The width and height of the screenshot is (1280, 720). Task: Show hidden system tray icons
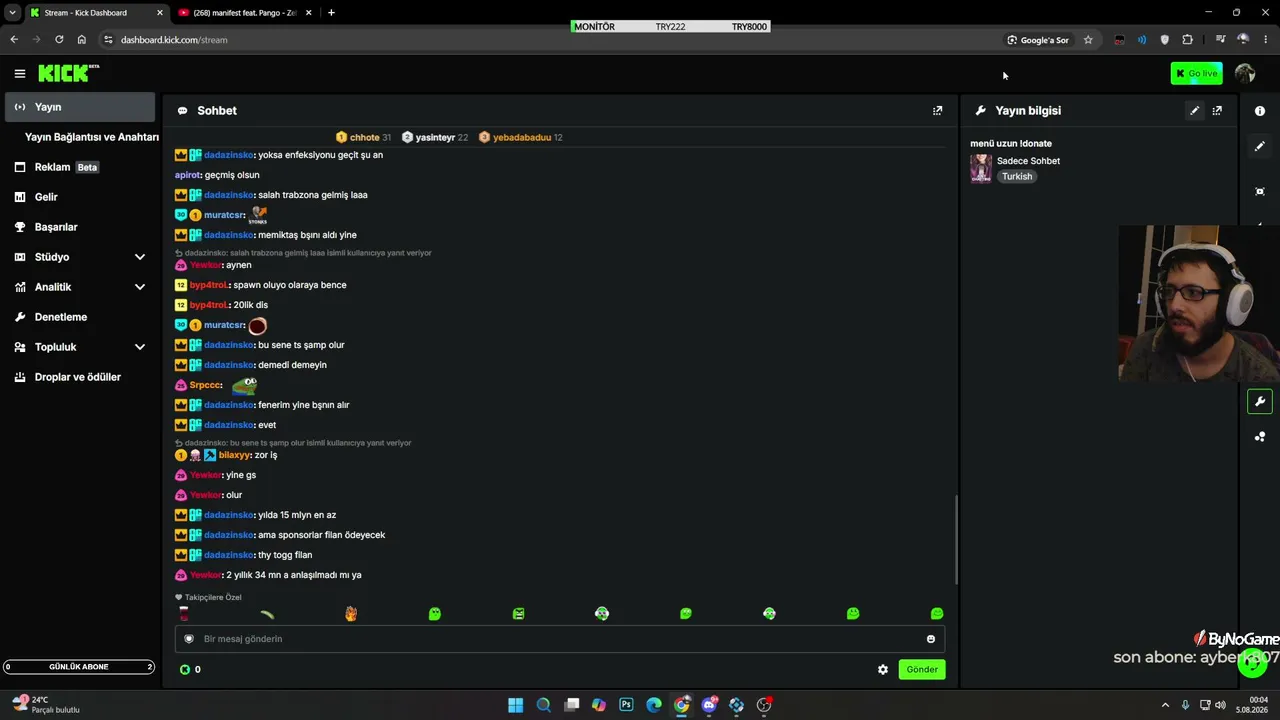[1165, 705]
